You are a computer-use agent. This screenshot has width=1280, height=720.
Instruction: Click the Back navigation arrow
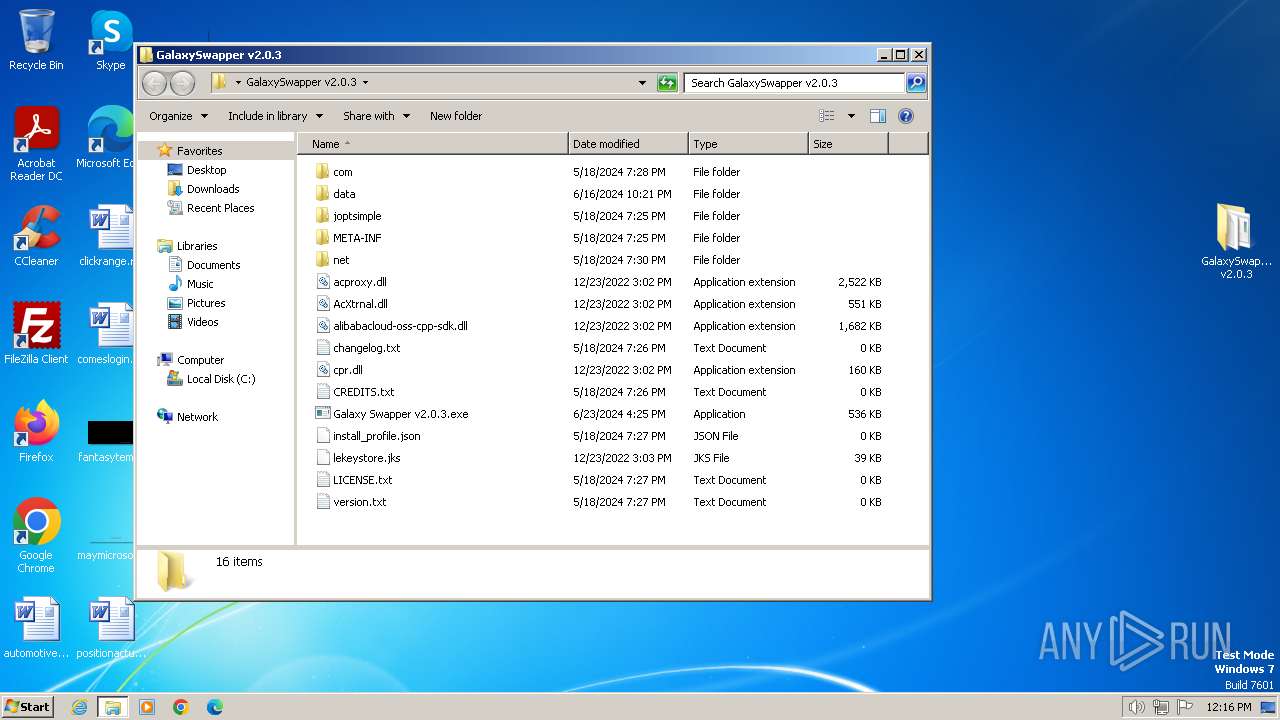point(155,83)
